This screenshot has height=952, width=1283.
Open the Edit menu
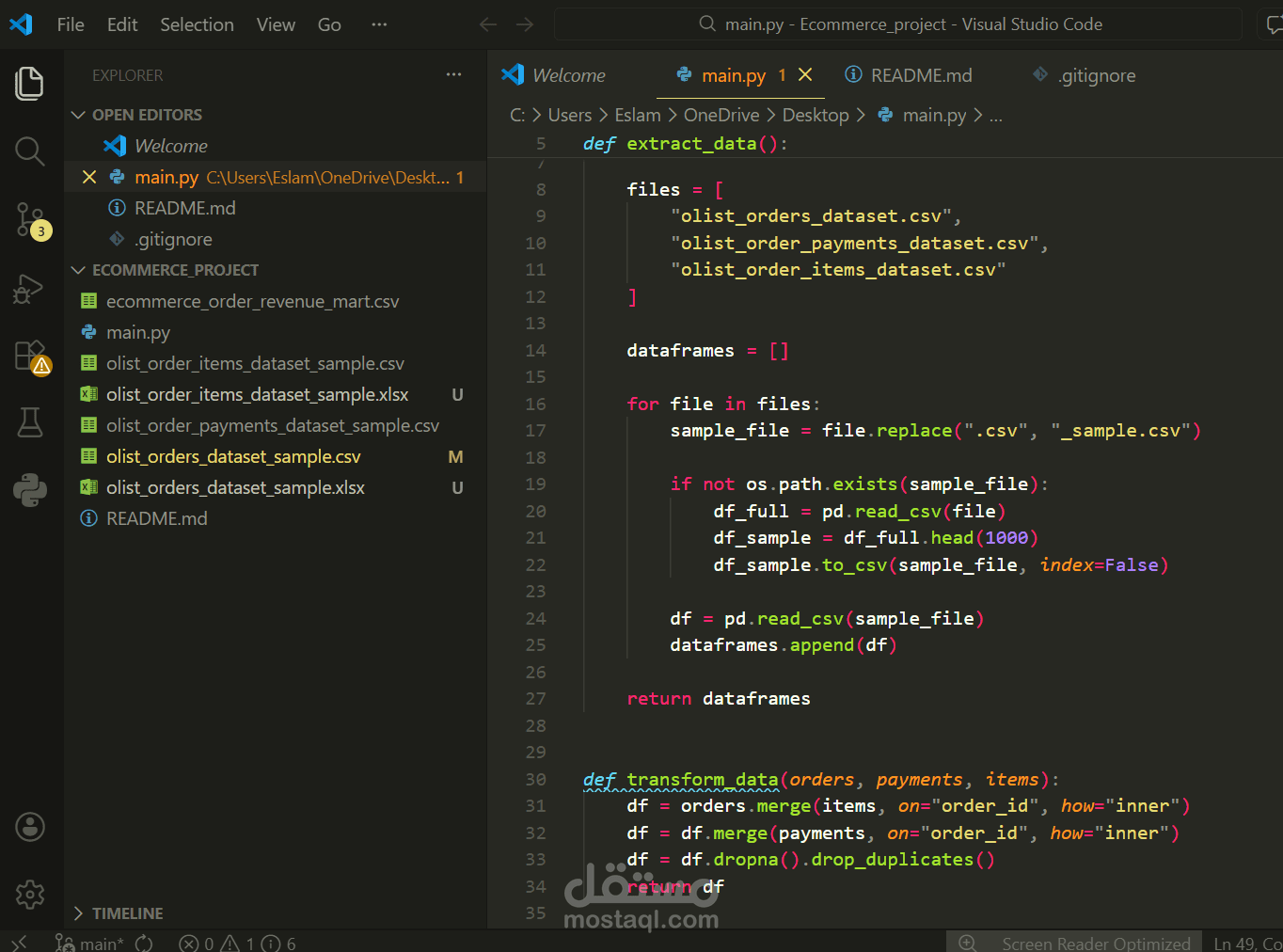tap(122, 24)
